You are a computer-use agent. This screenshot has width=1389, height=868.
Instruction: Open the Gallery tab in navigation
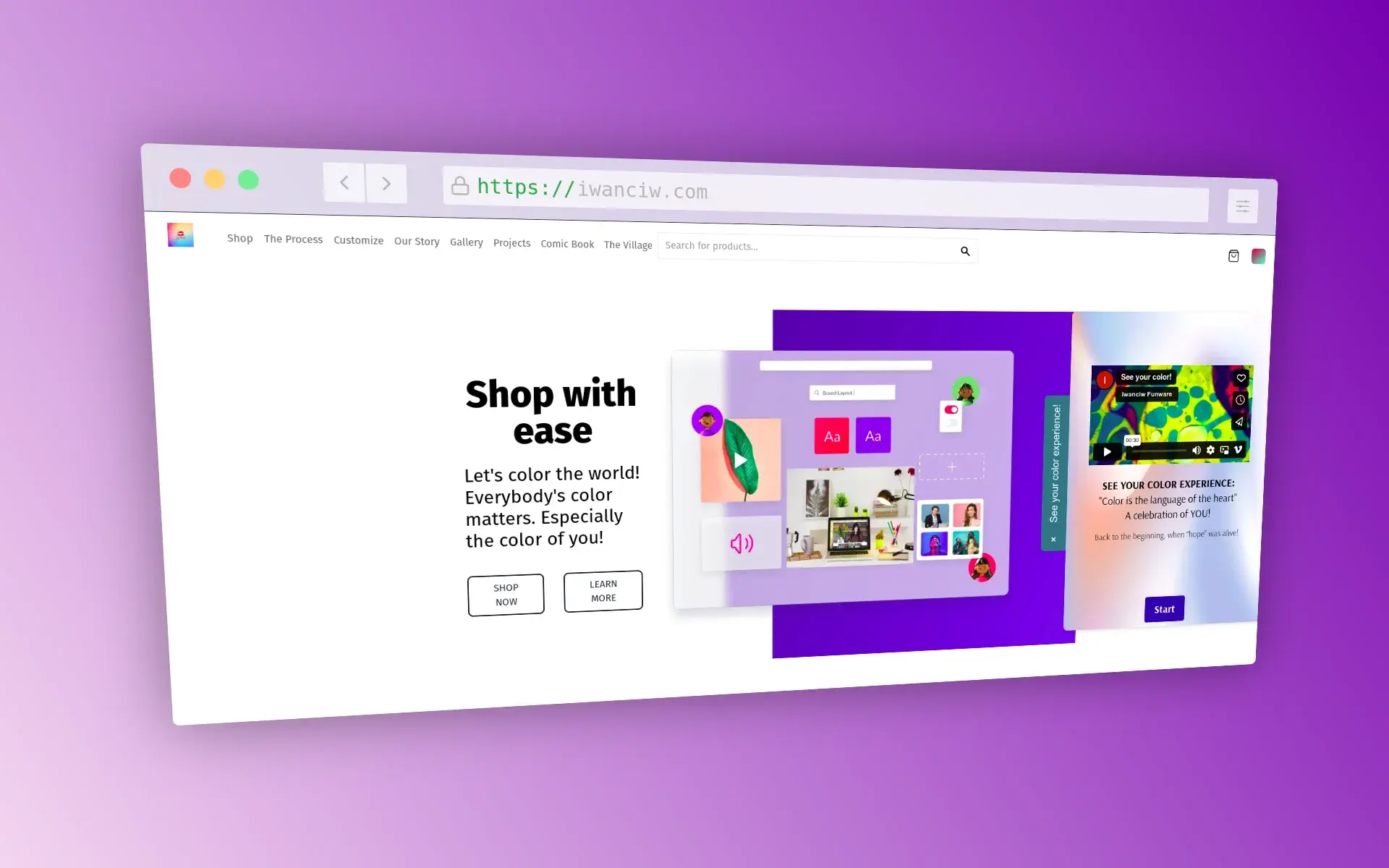pos(467,243)
